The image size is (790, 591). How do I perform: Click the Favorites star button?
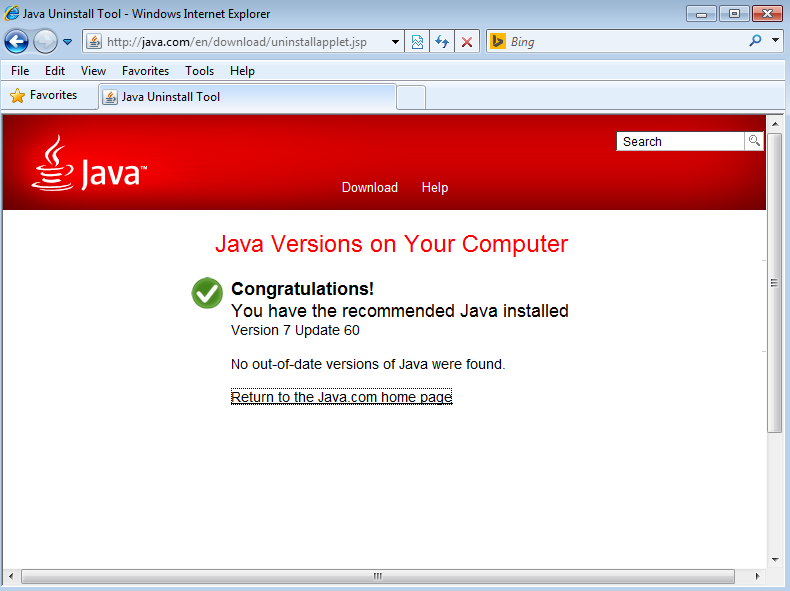[44, 95]
